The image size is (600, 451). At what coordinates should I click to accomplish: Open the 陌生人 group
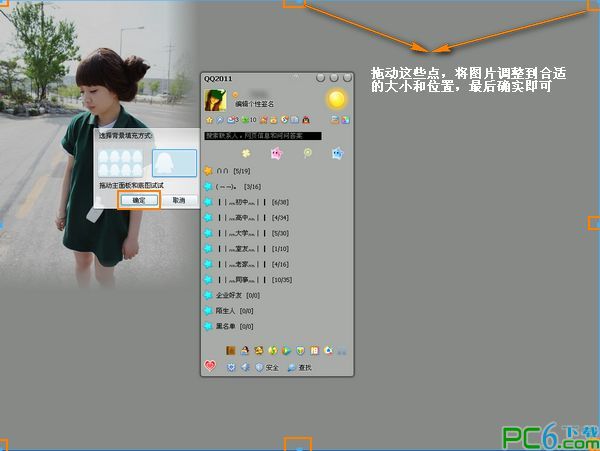click(x=234, y=311)
